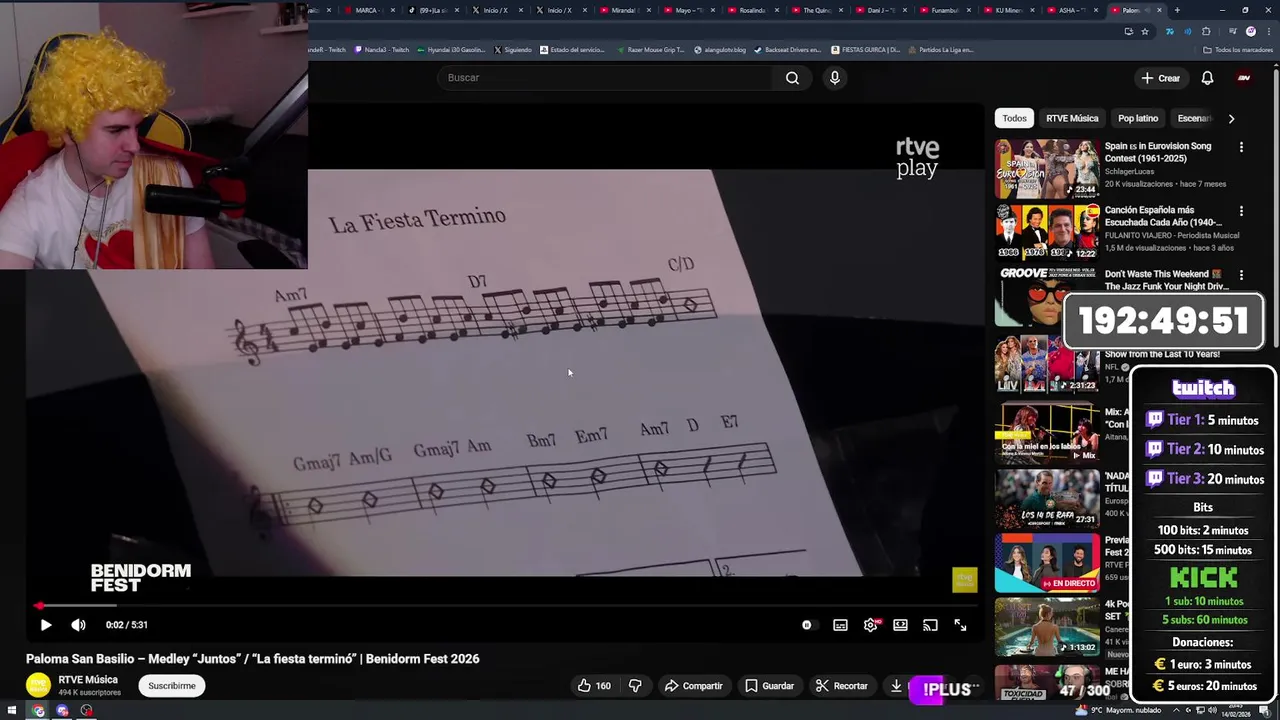Click the Guardar save button

769,686
